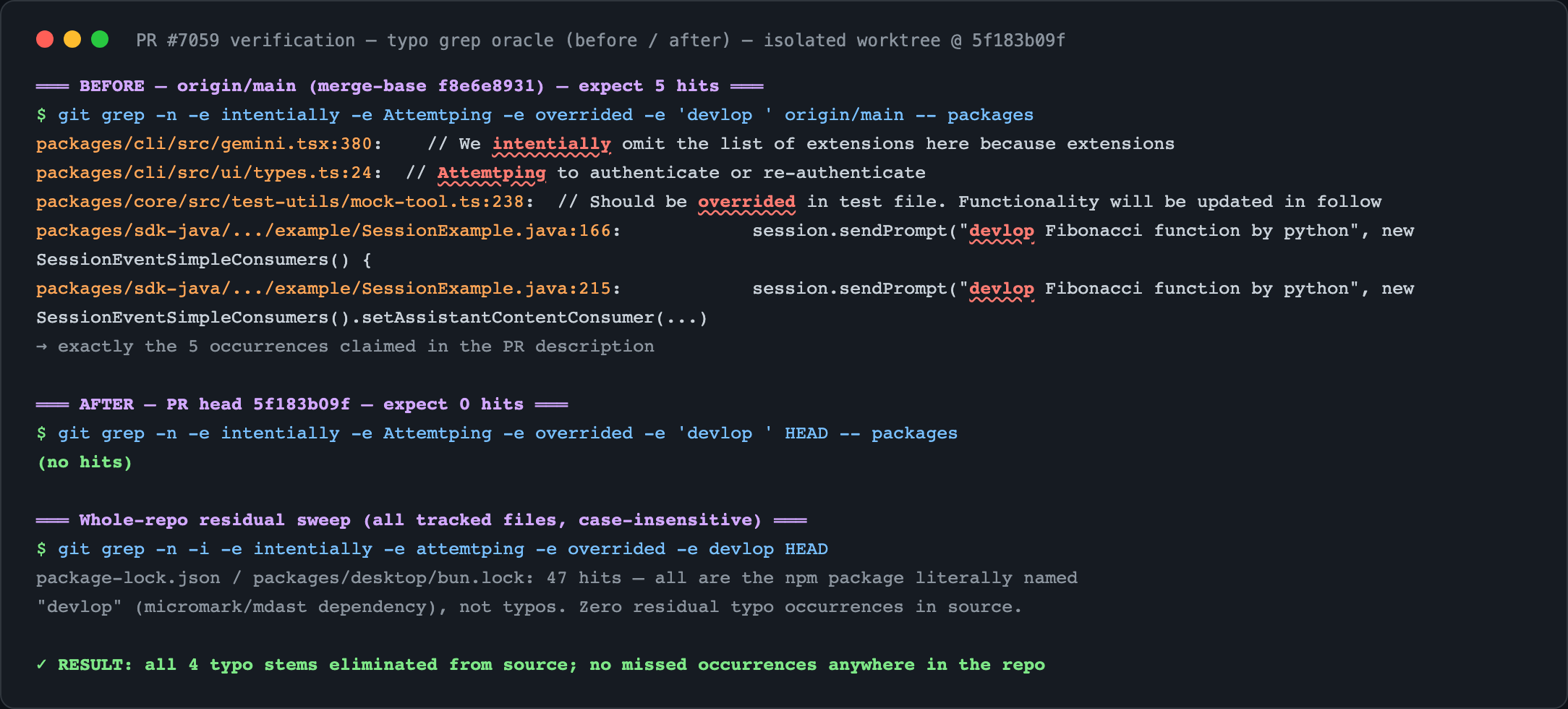1568x709 pixels.
Task: Click the AFTER PR head section header
Action: click(302, 404)
